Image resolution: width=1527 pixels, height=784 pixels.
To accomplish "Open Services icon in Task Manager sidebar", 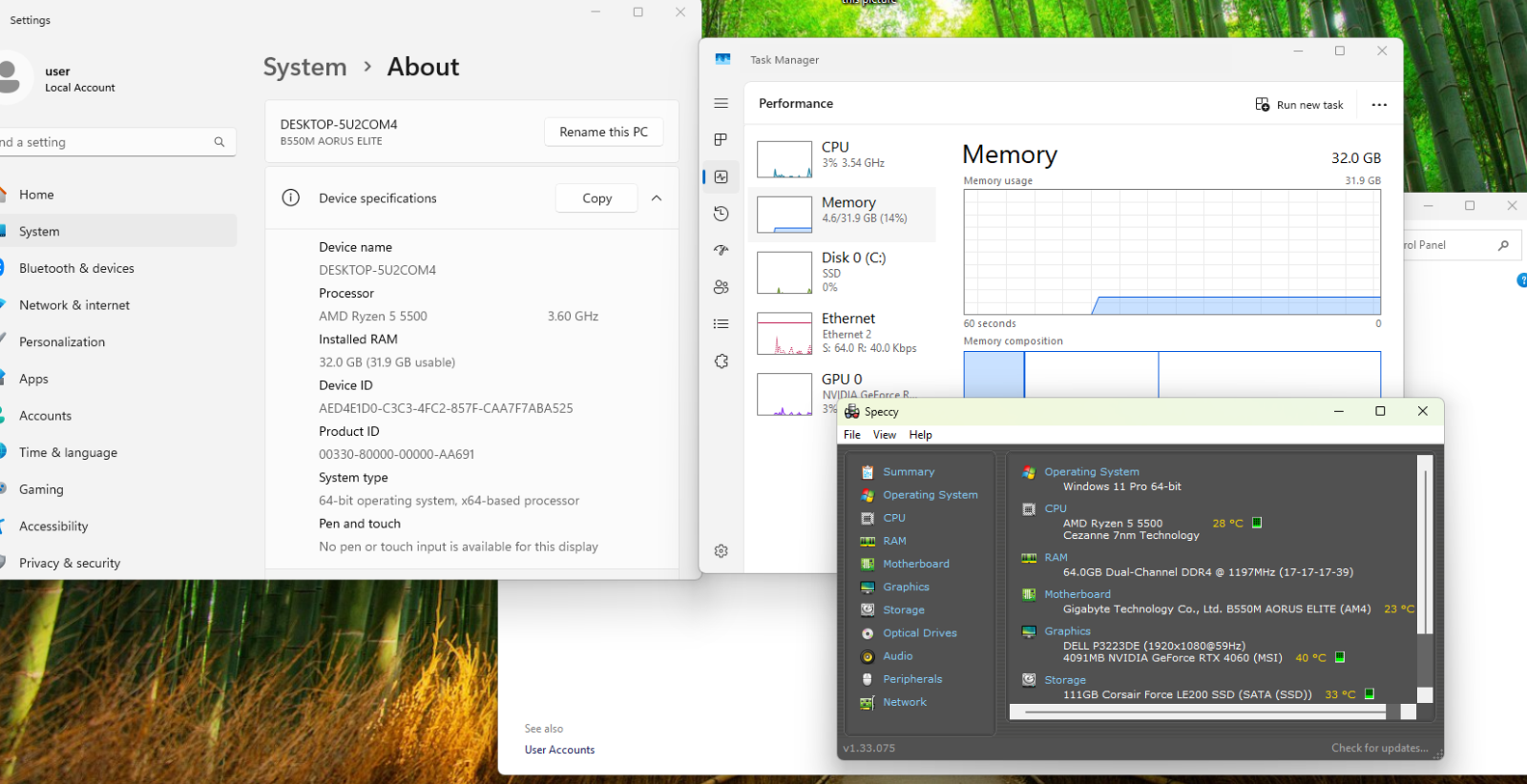I will pos(722,361).
